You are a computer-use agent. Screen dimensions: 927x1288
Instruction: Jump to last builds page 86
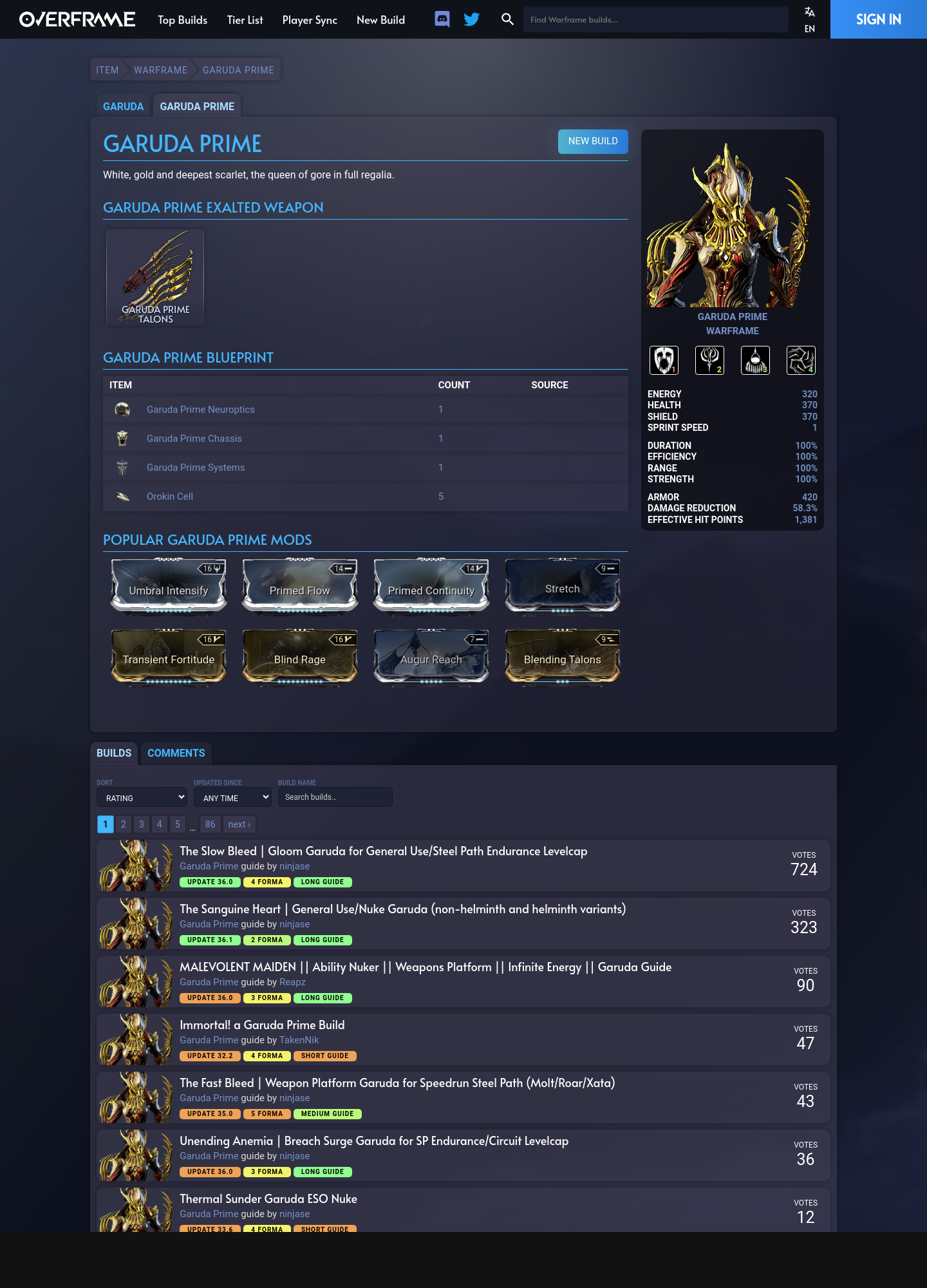click(211, 824)
